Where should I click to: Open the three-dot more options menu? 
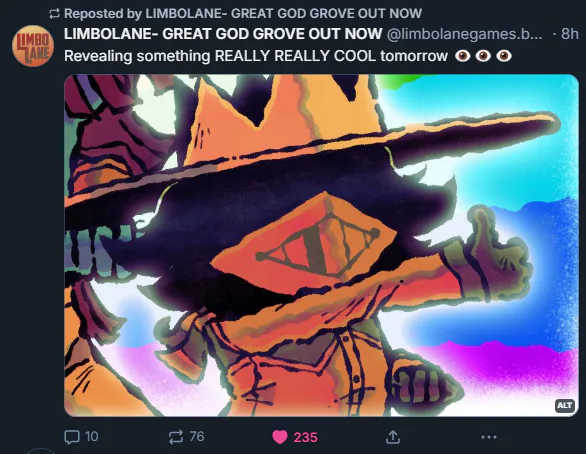click(489, 437)
